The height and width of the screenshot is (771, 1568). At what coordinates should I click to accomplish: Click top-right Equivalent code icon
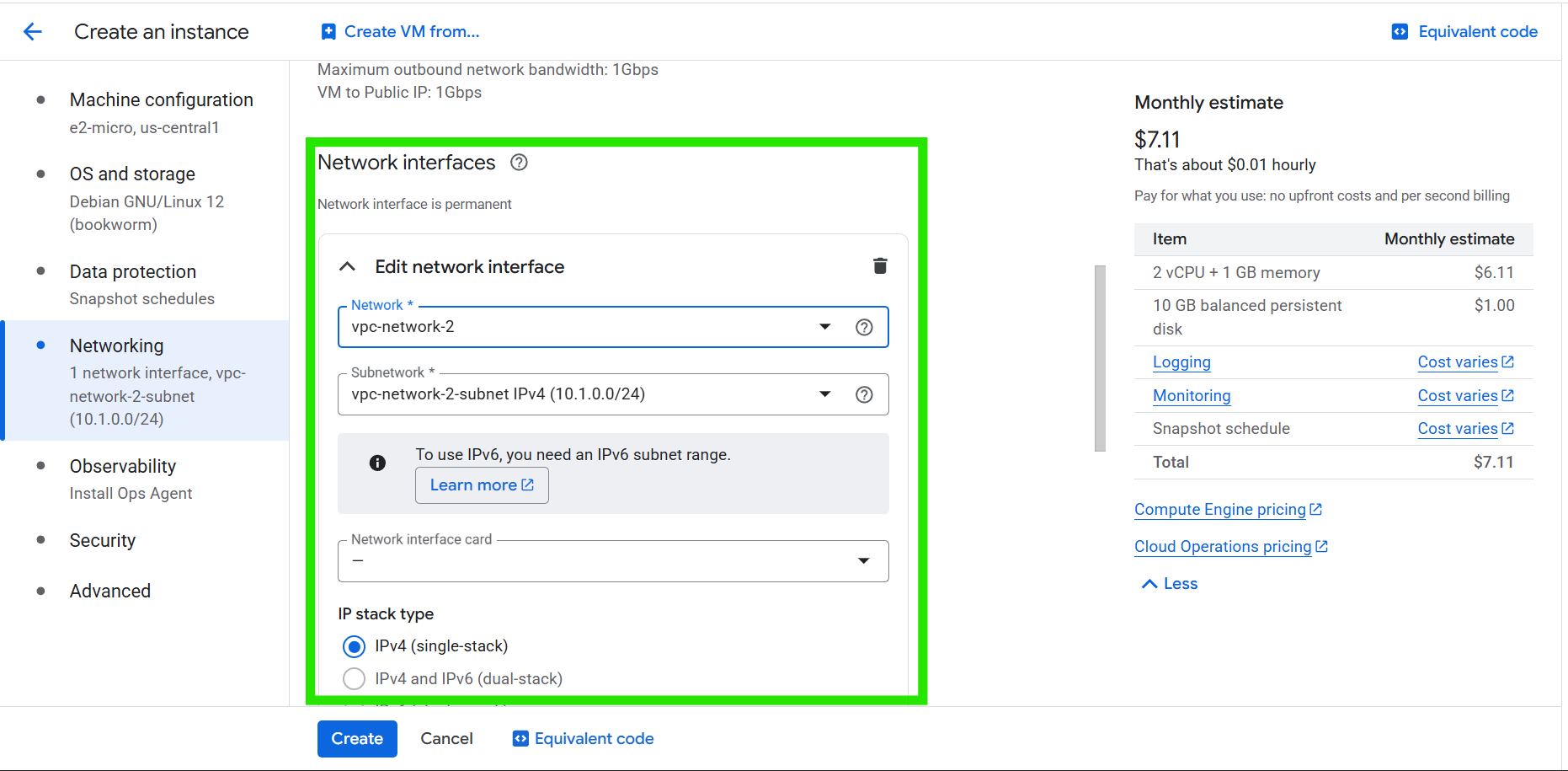click(1400, 32)
